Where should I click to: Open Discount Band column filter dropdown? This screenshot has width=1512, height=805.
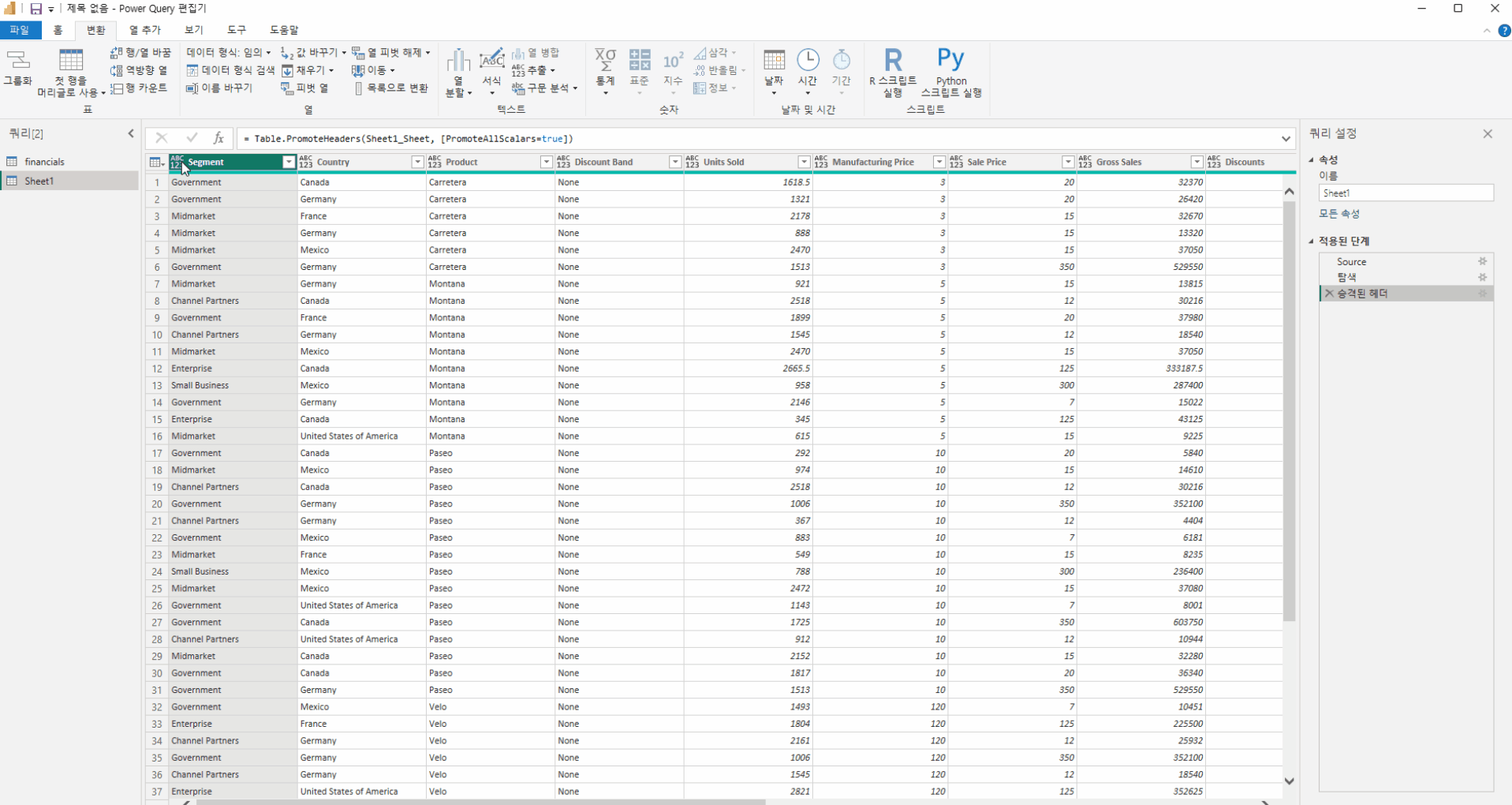coord(675,163)
